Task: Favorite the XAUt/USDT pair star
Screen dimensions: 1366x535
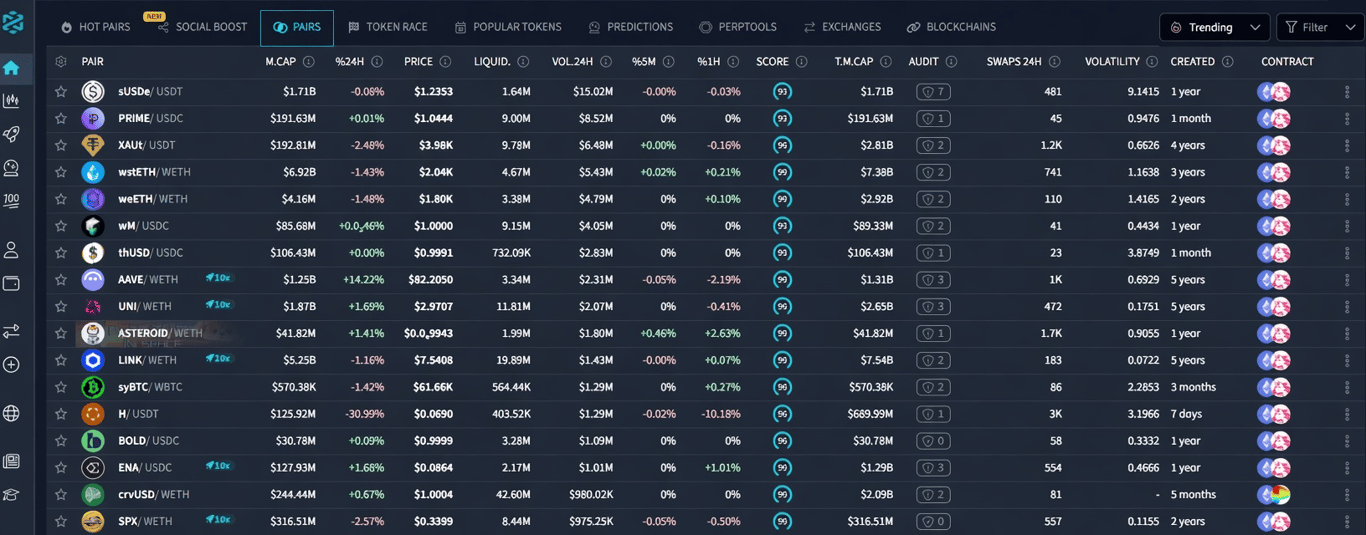Action: tap(61, 146)
